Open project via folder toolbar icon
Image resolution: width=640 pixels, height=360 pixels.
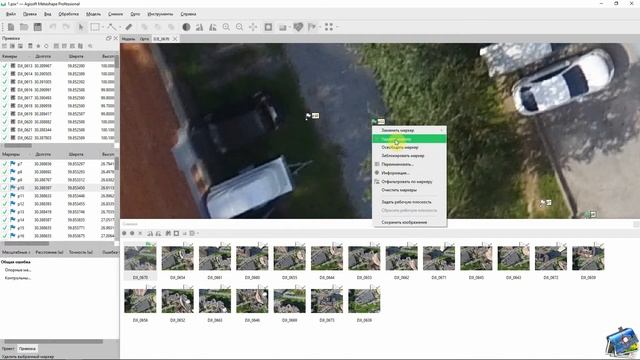[24, 27]
